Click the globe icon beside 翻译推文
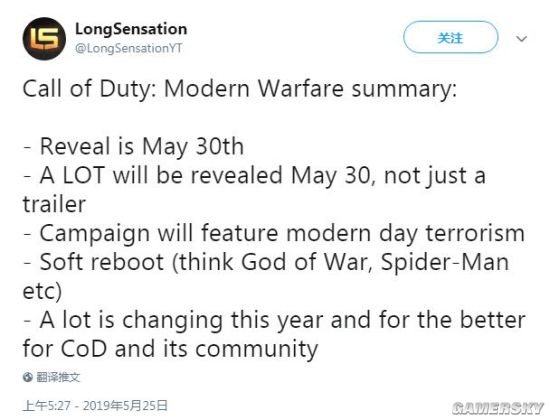The image size is (550, 420). click(x=28, y=377)
